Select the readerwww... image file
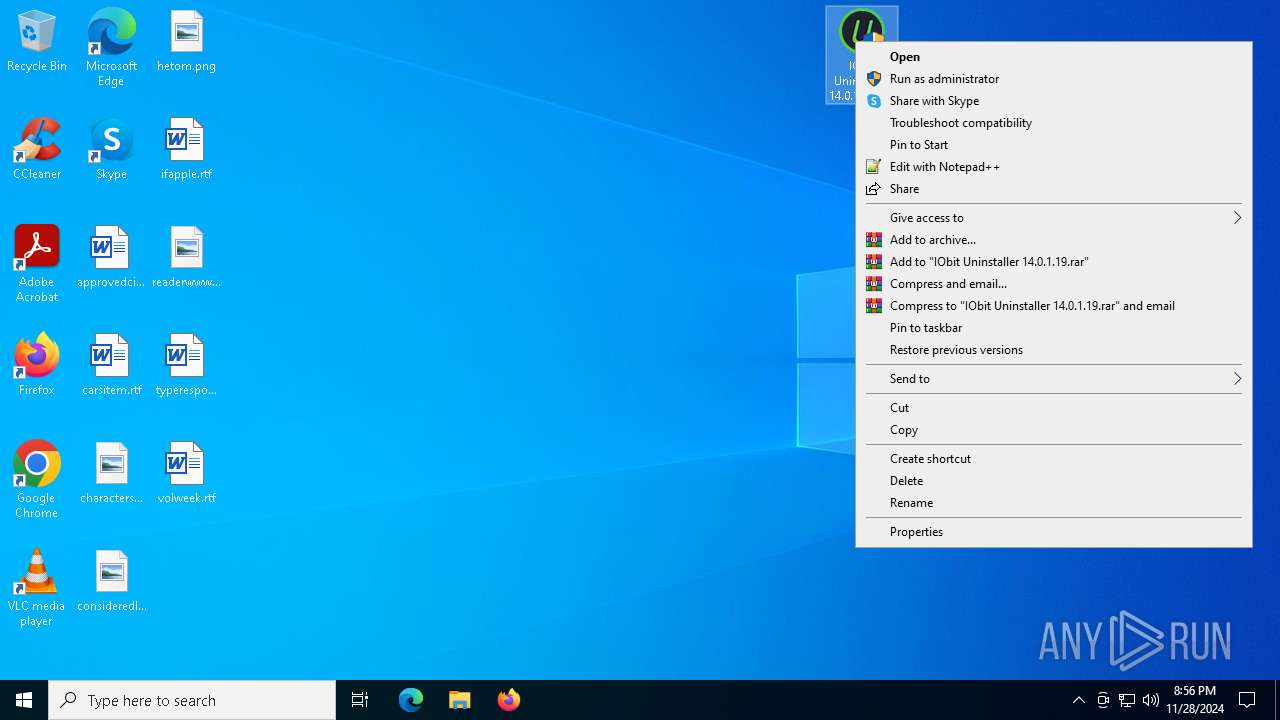 186,258
